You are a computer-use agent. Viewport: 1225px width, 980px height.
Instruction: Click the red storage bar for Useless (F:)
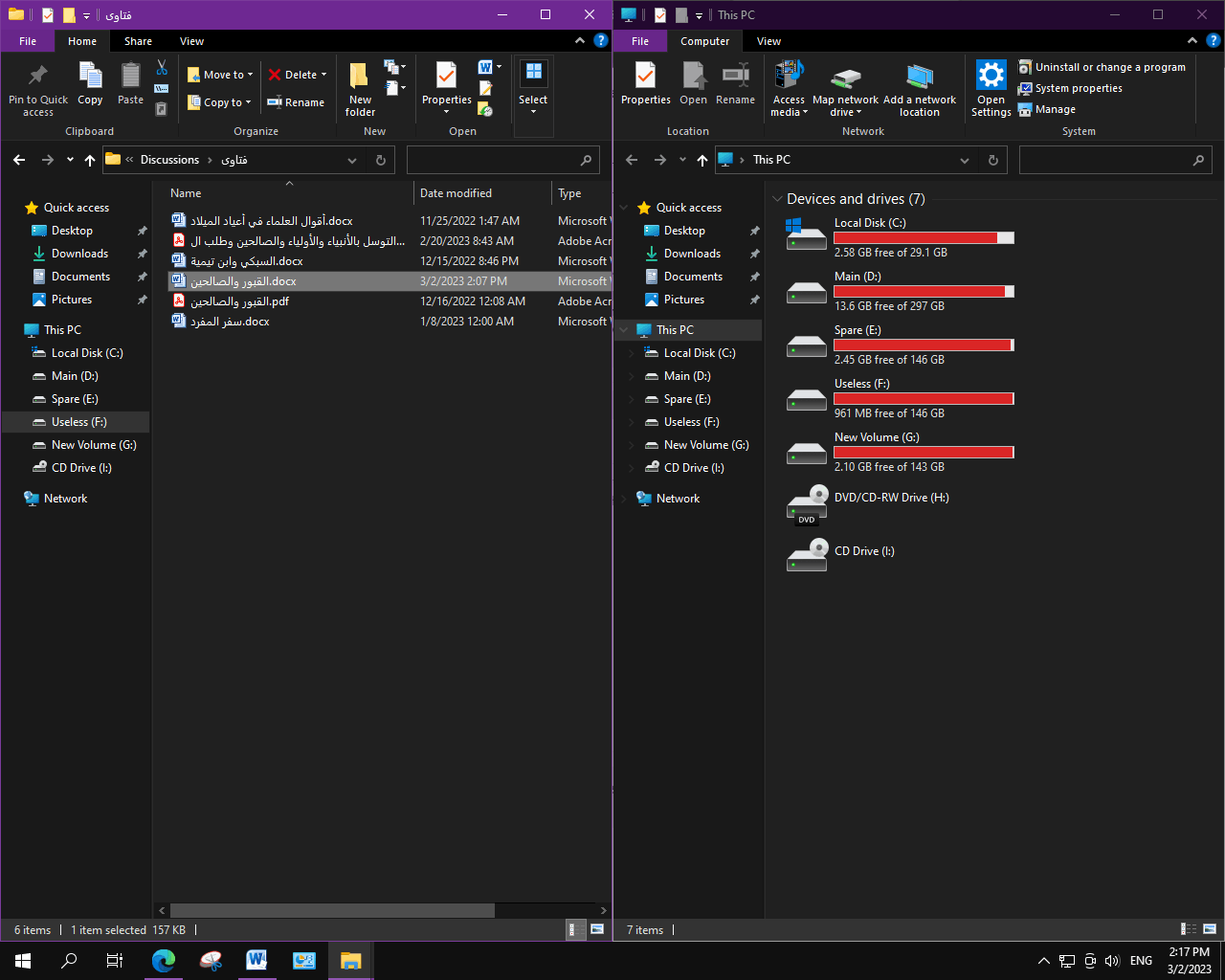coord(923,398)
